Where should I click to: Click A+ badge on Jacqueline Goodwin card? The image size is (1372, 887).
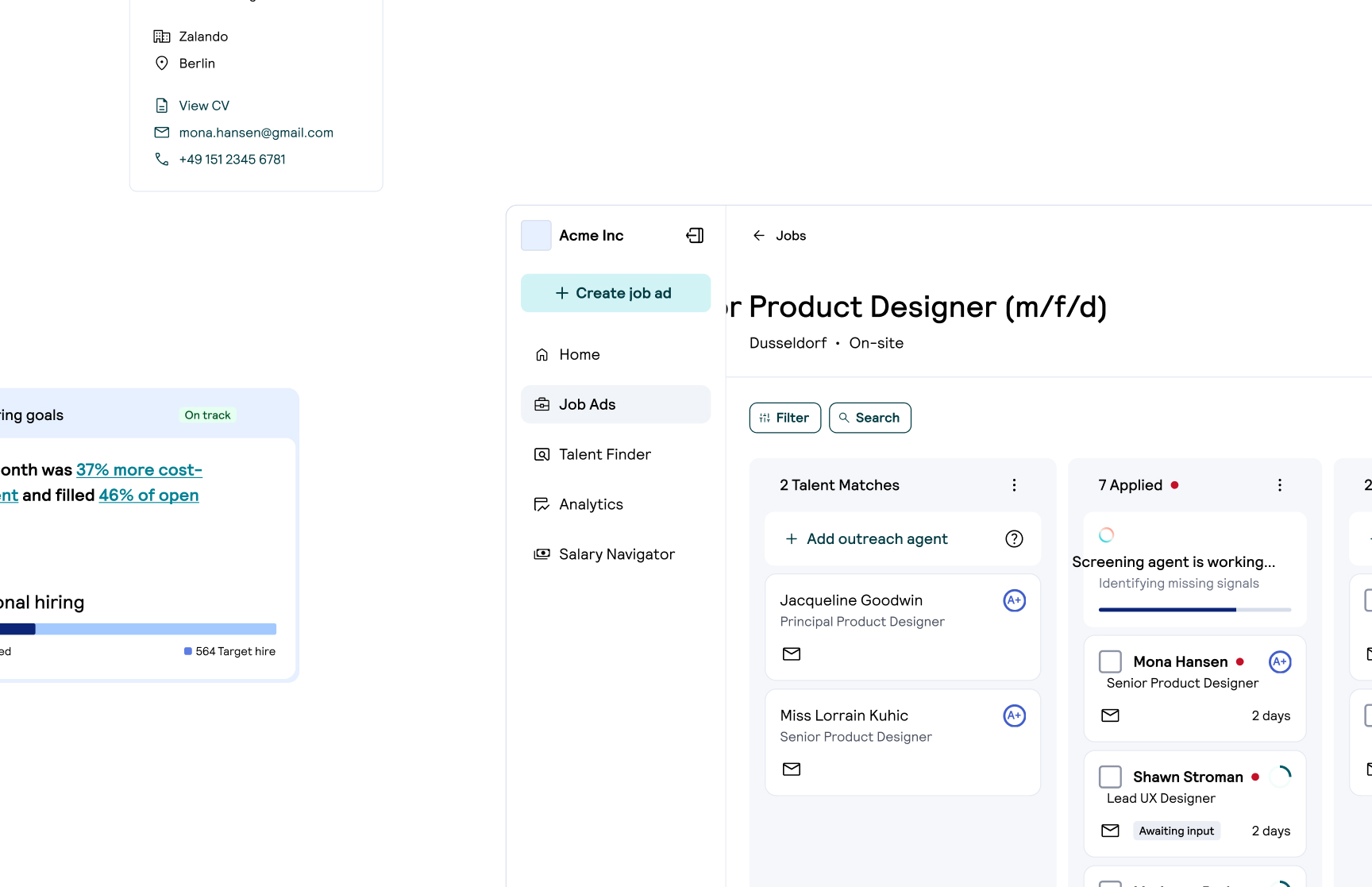coord(1015,600)
